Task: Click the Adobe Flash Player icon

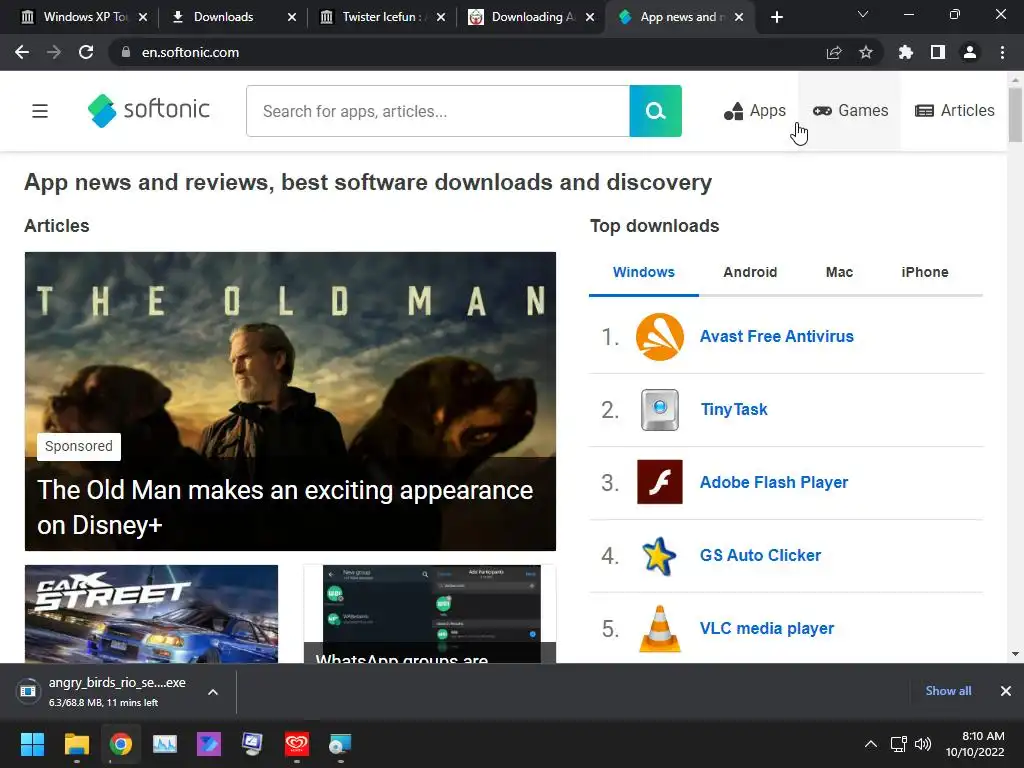Action: (x=660, y=482)
